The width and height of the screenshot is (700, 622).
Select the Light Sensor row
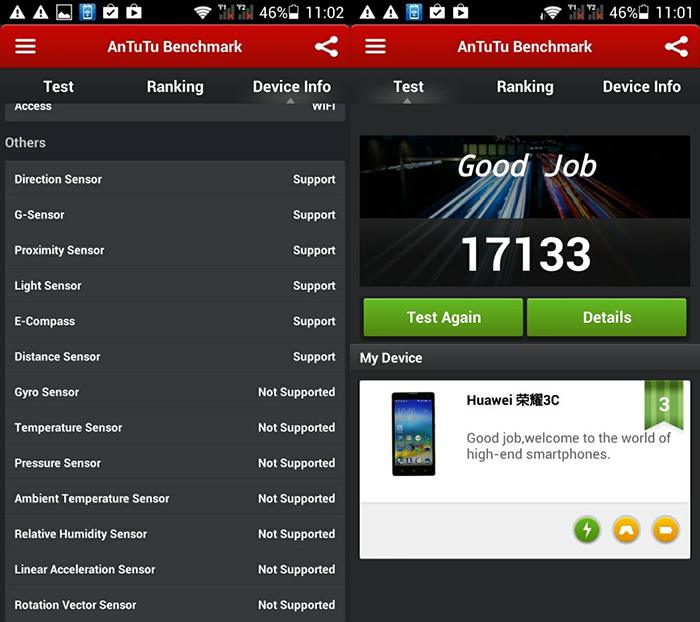(175, 286)
